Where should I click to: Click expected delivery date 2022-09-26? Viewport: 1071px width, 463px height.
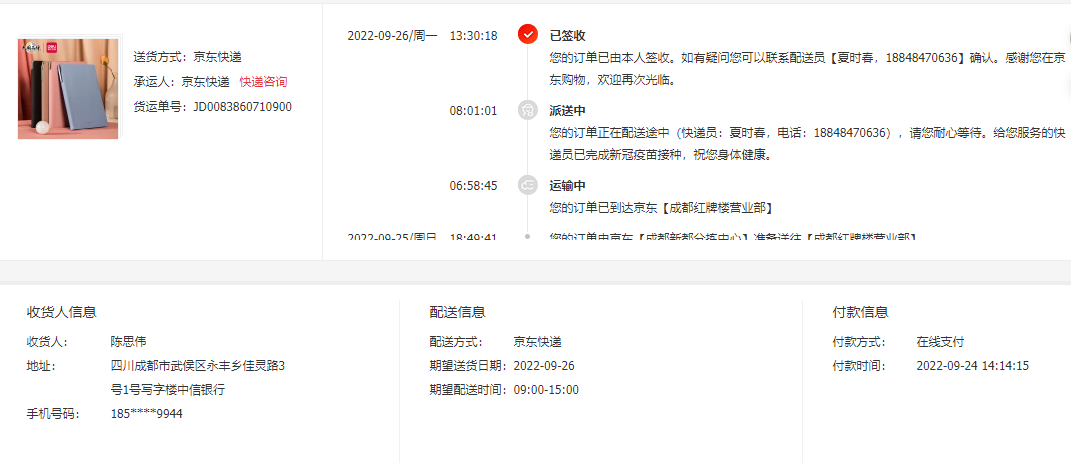coord(544,366)
